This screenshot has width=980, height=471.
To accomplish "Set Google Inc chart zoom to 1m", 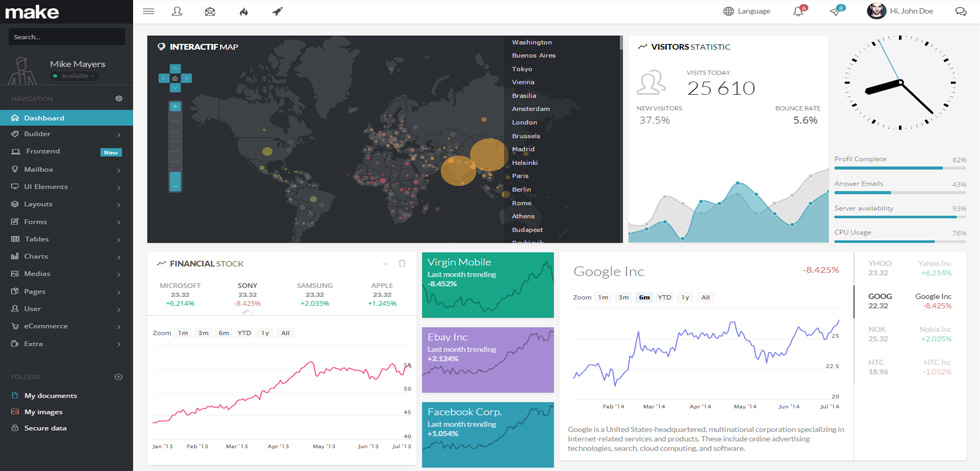I will 602,297.
